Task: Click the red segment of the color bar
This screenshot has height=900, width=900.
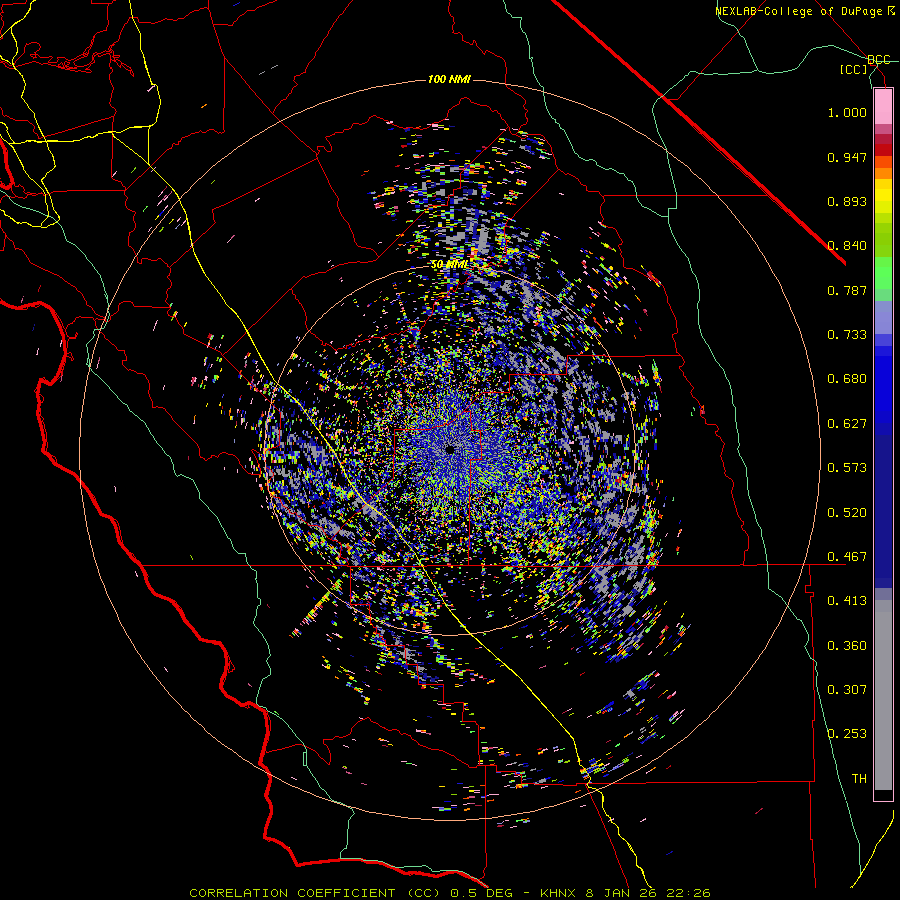Action: (x=883, y=150)
